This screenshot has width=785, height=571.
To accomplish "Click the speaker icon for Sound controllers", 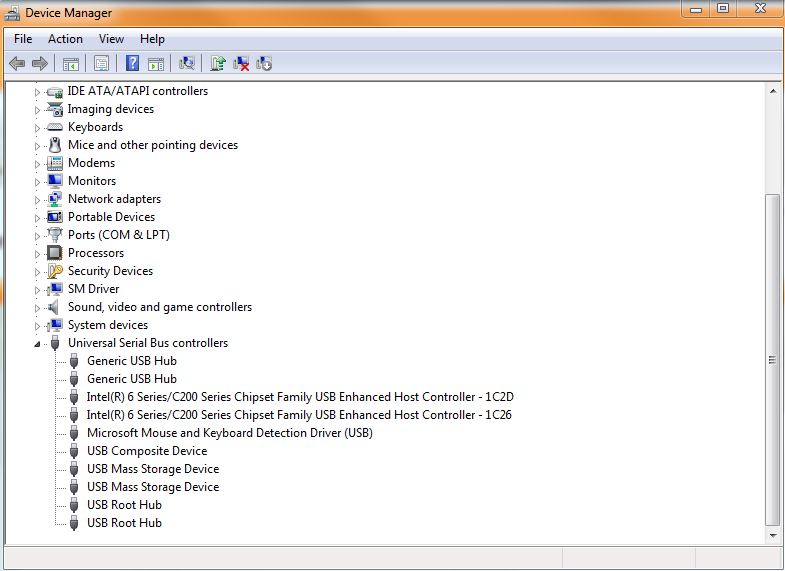I will [54, 307].
